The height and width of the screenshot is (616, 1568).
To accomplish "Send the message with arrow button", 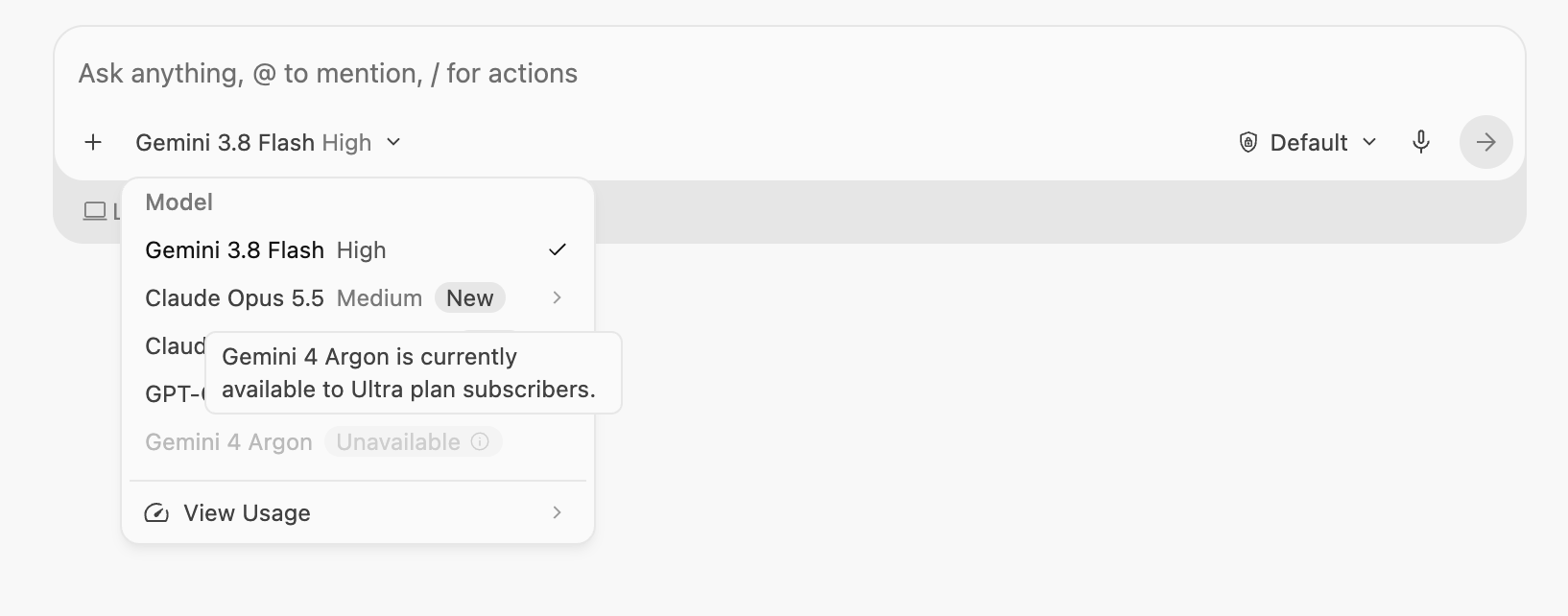I will [x=1485, y=142].
